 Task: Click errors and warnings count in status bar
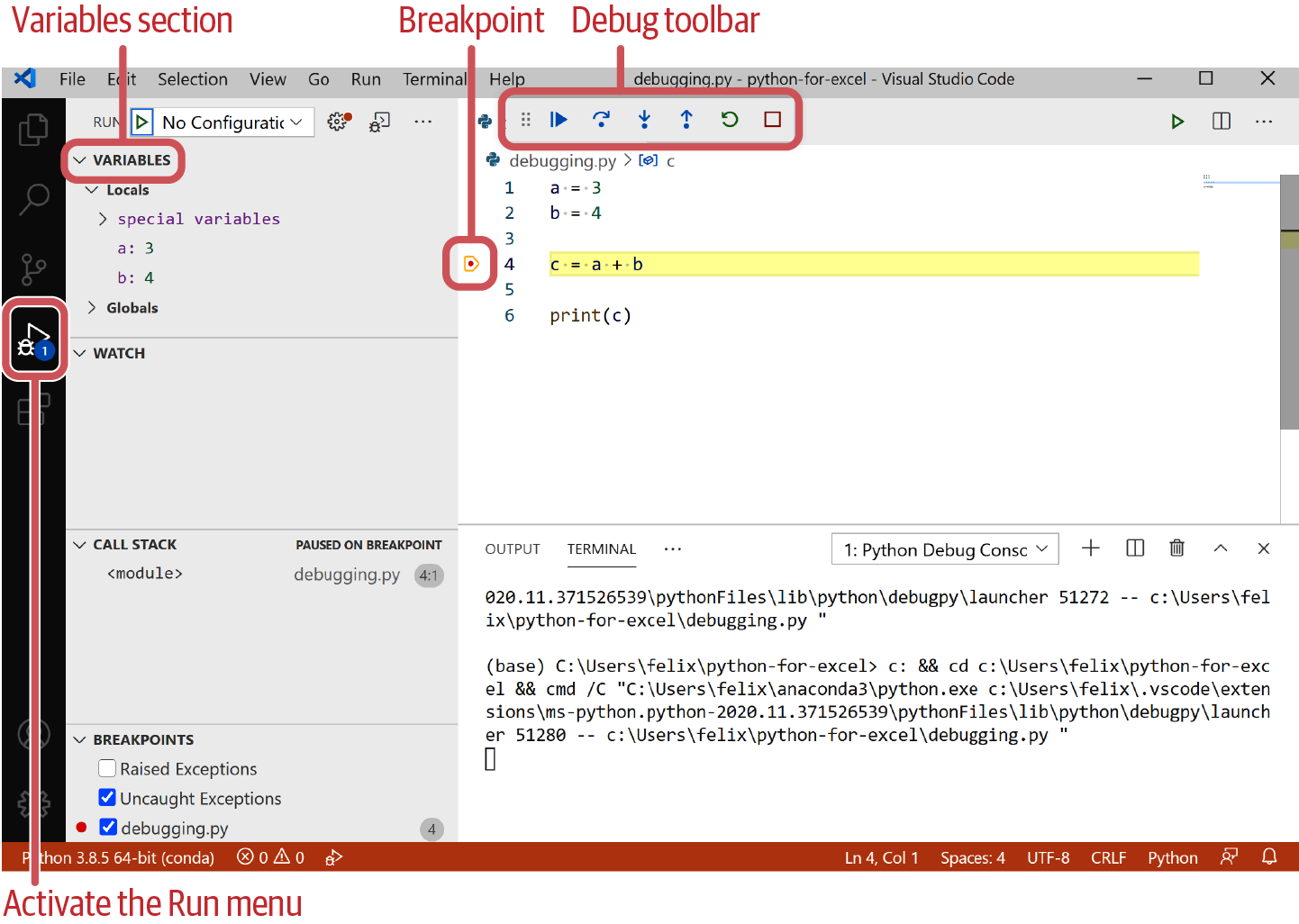point(270,857)
